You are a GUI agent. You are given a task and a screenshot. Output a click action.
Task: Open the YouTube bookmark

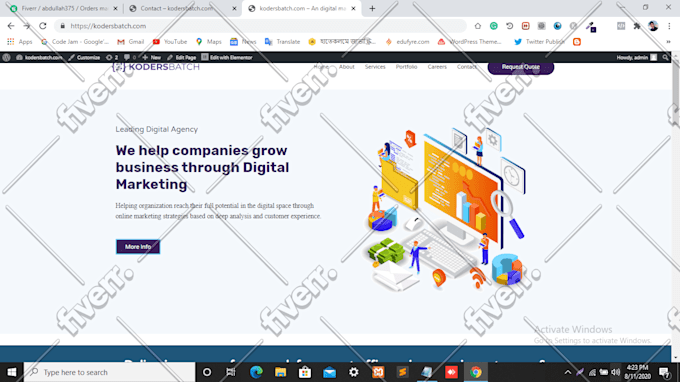170,42
